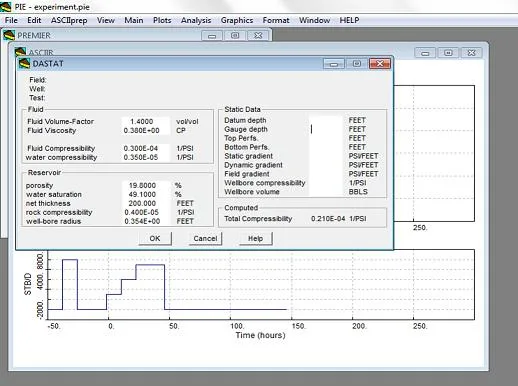Minimize the ASCIIR window
Image resolution: width=518 pixels, height=386 pixels.
point(425,53)
